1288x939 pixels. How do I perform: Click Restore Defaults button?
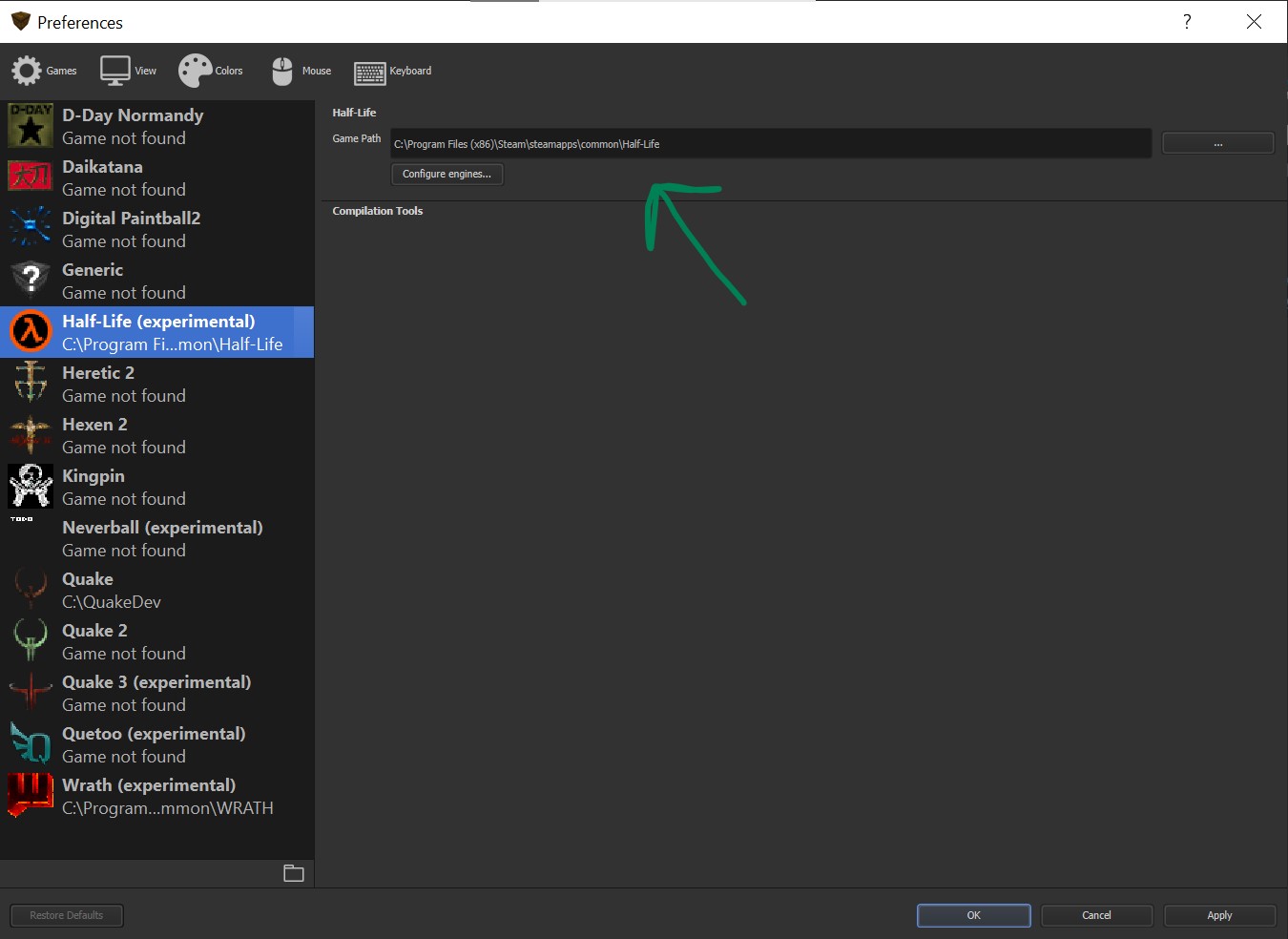67,915
